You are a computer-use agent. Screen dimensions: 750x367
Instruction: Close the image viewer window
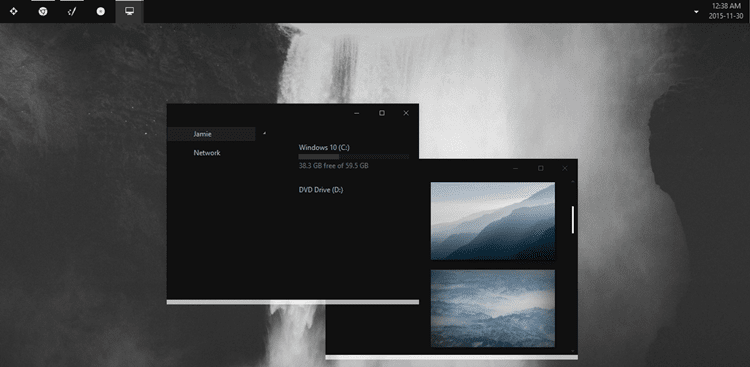pyautogui.click(x=565, y=168)
